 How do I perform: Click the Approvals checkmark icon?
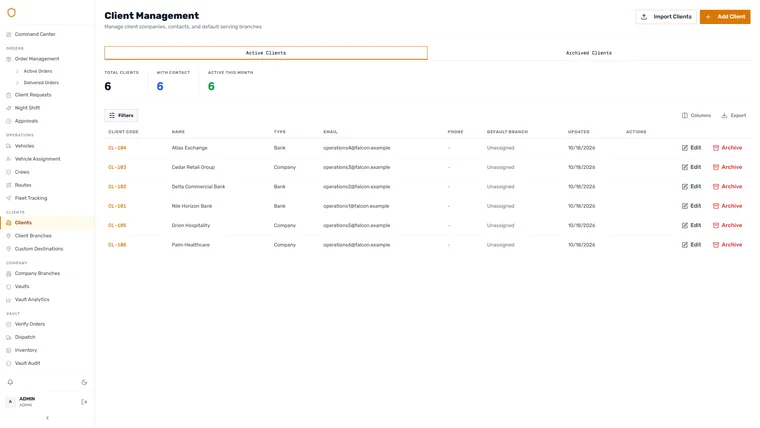(x=8, y=121)
